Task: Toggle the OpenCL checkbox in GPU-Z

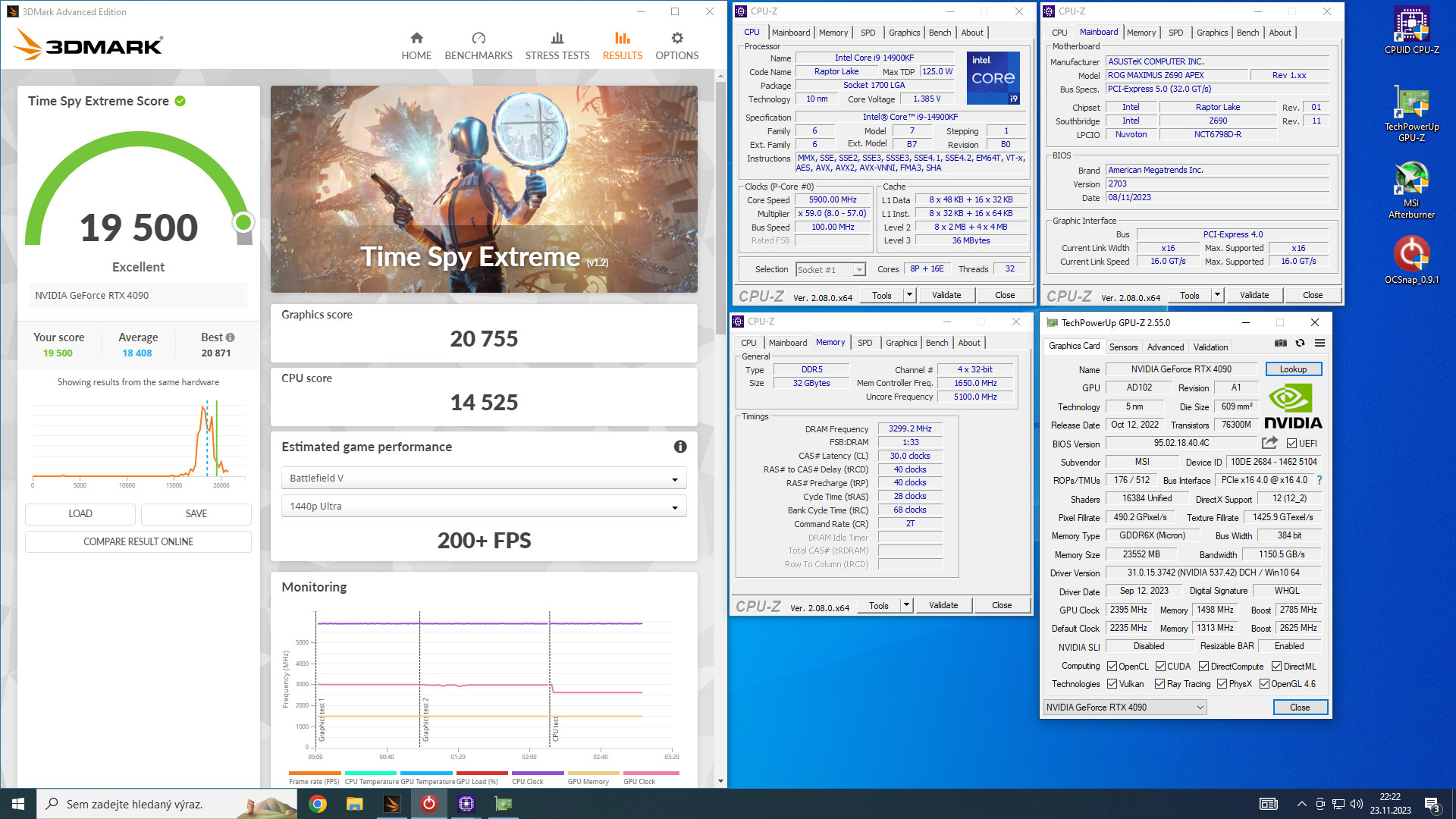Action: point(1112,667)
